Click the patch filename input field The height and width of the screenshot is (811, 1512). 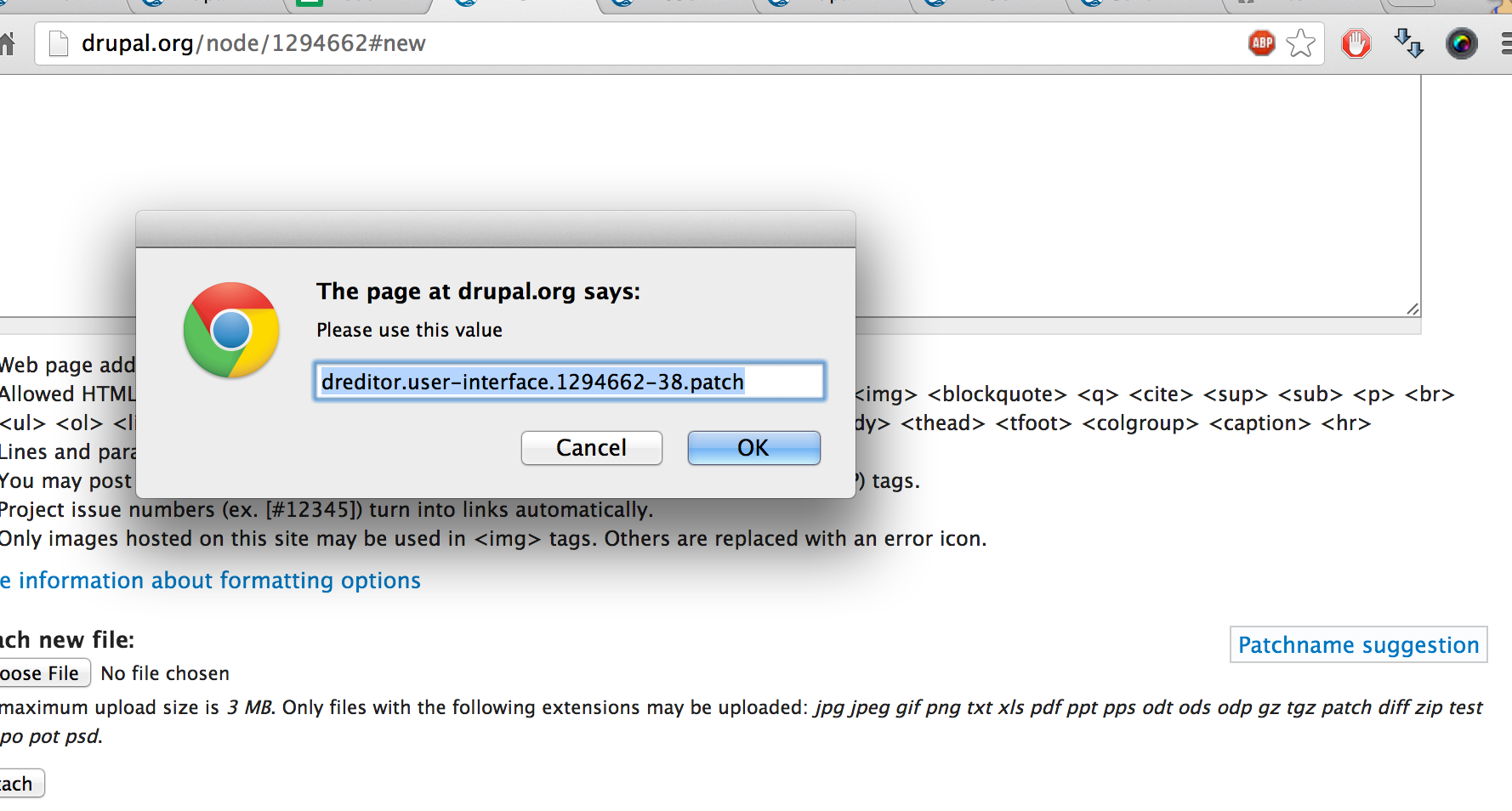coord(570,382)
